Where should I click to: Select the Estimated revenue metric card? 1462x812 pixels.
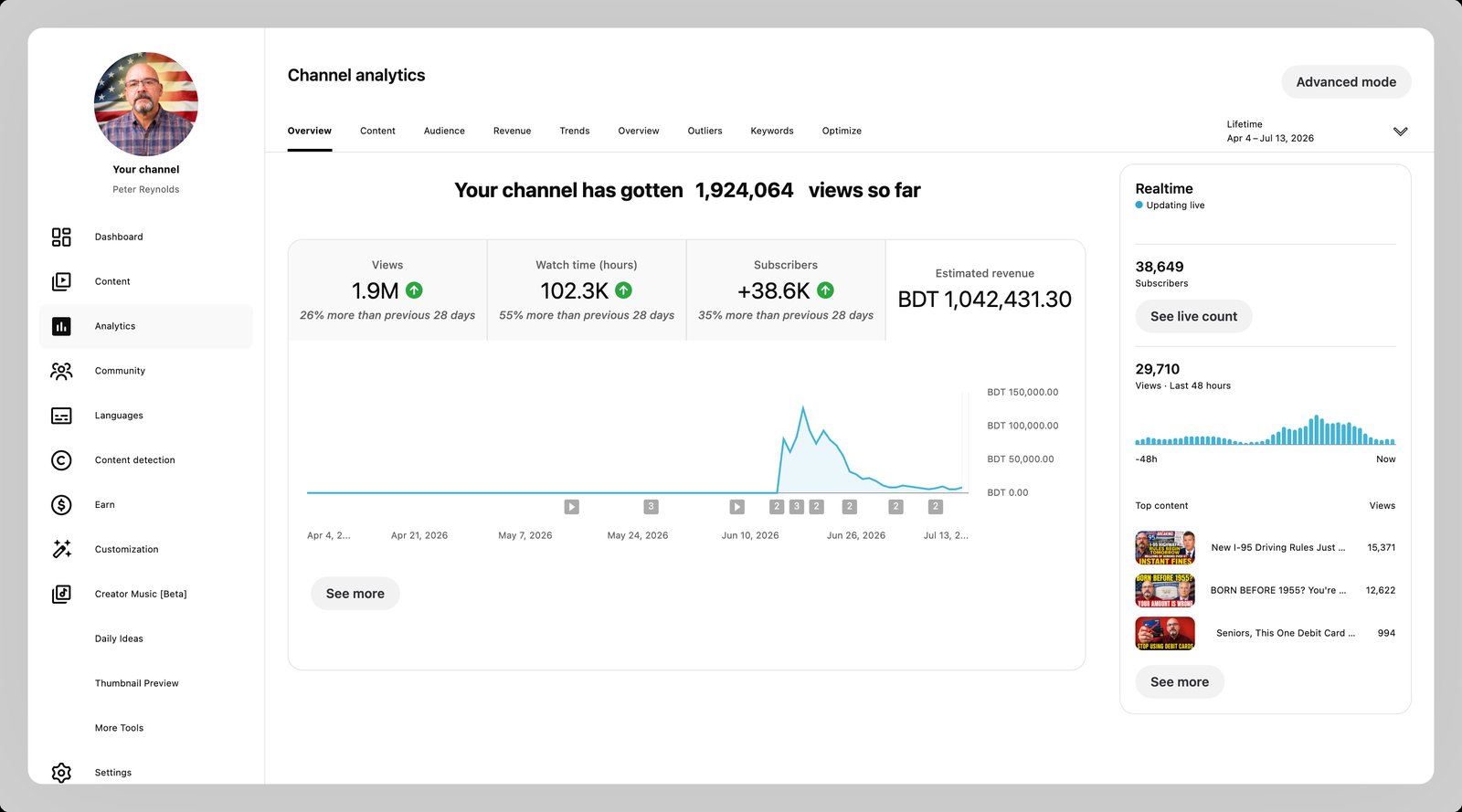tap(985, 290)
